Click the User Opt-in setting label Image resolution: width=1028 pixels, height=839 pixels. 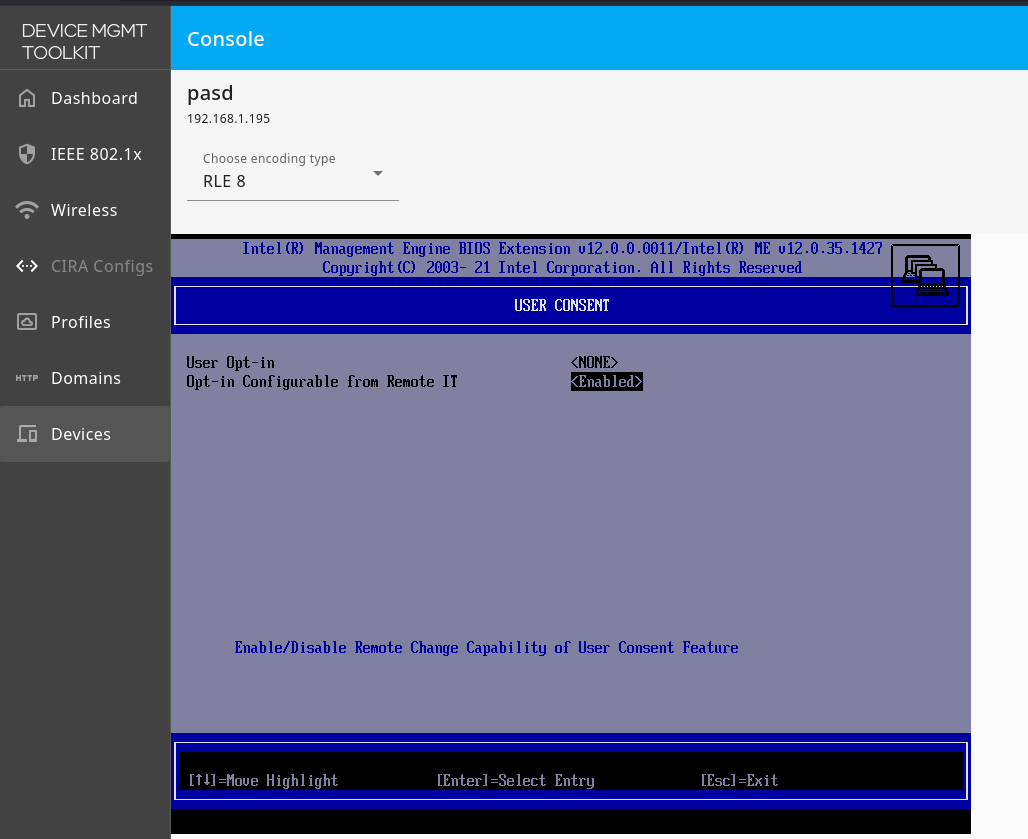[x=230, y=363]
